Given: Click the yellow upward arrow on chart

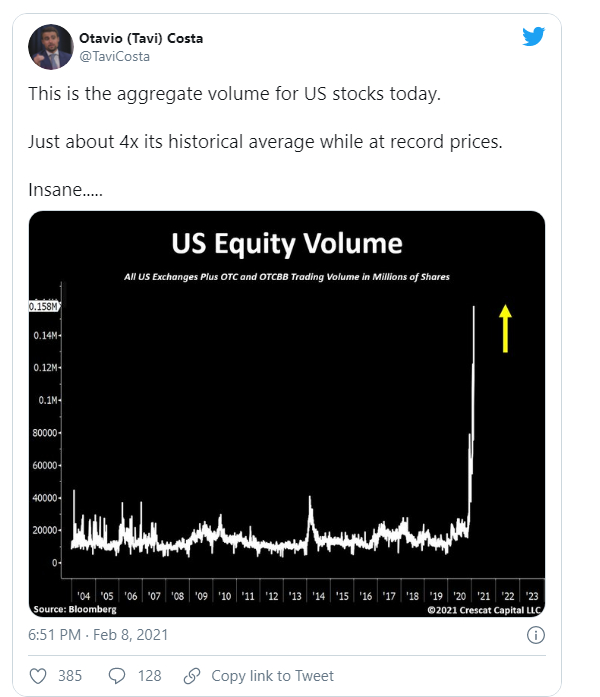Looking at the screenshot, I should 505,328.
